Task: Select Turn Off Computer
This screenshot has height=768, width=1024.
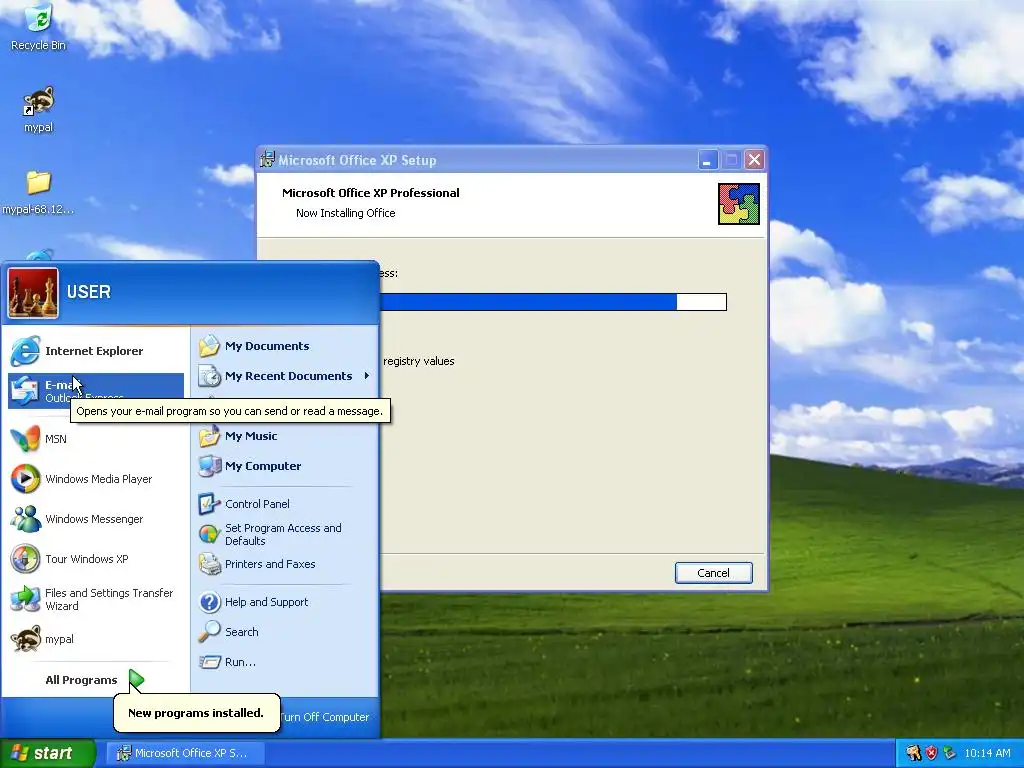Action: coord(325,717)
